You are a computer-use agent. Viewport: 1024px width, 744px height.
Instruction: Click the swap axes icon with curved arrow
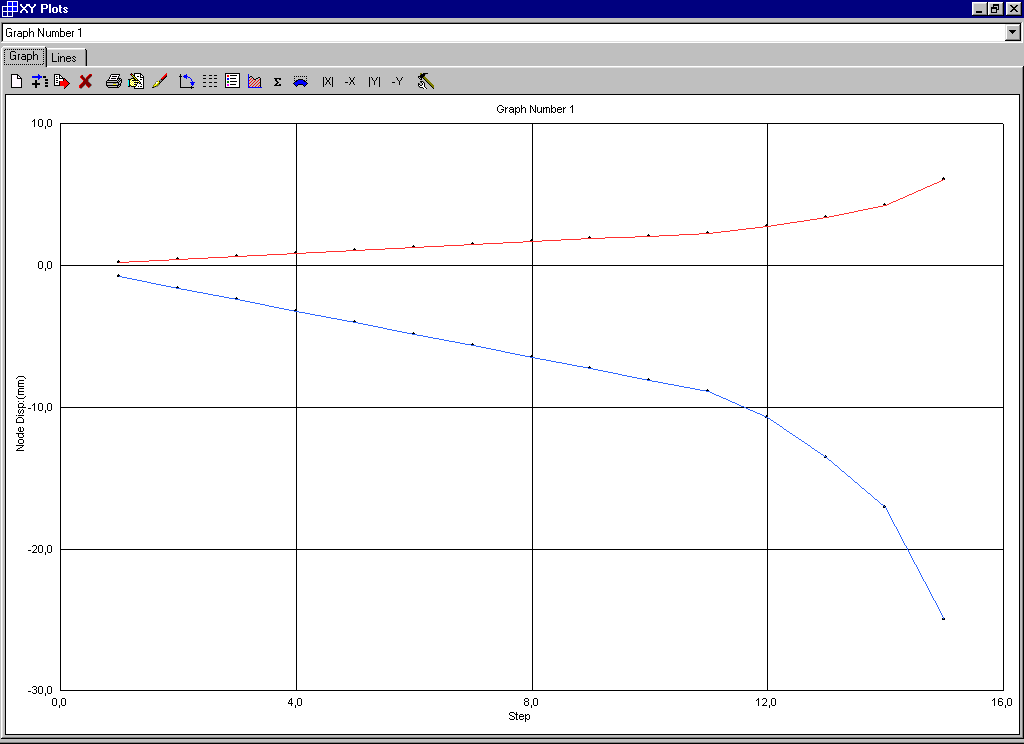coord(187,81)
